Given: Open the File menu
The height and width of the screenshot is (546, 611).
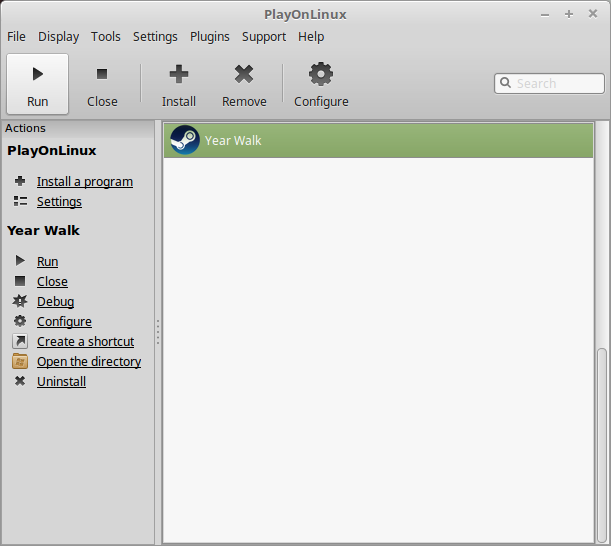Looking at the screenshot, I should [x=16, y=37].
